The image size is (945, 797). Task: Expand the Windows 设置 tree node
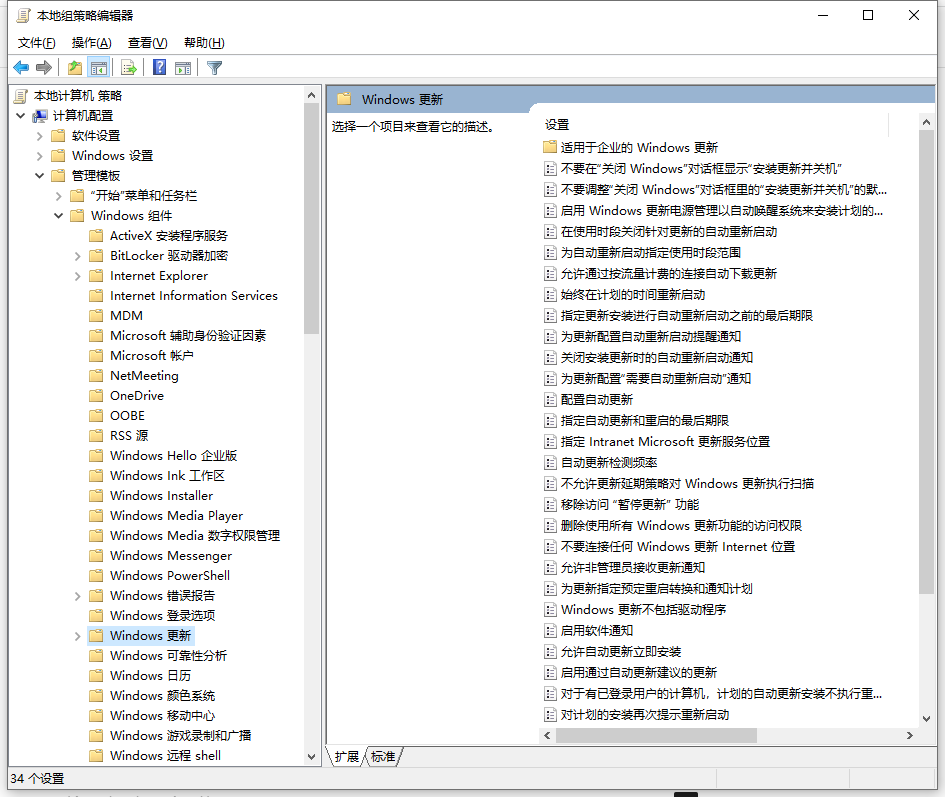coord(39,156)
